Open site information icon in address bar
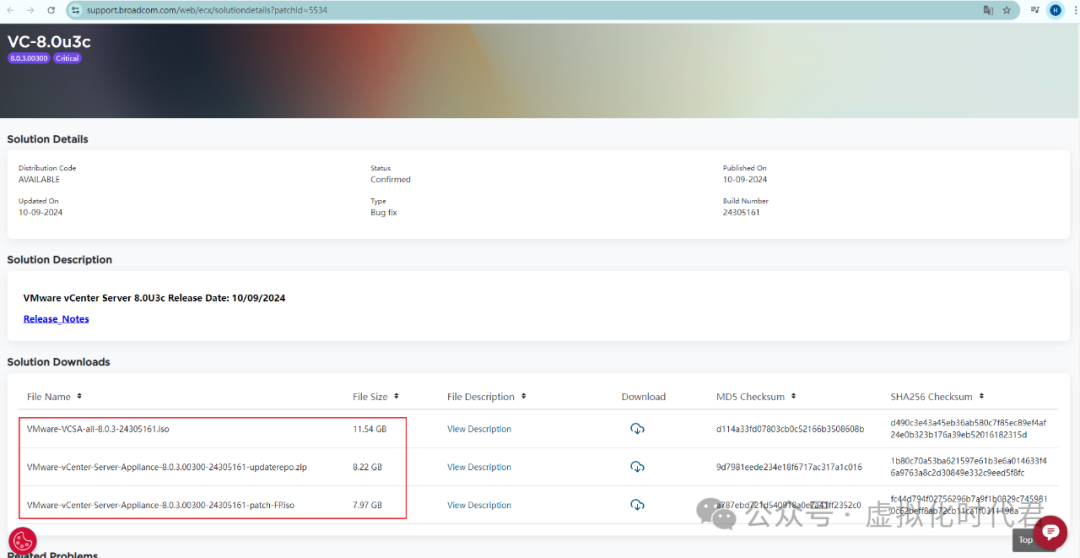Viewport: 1080px width, 558px height. click(x=76, y=10)
